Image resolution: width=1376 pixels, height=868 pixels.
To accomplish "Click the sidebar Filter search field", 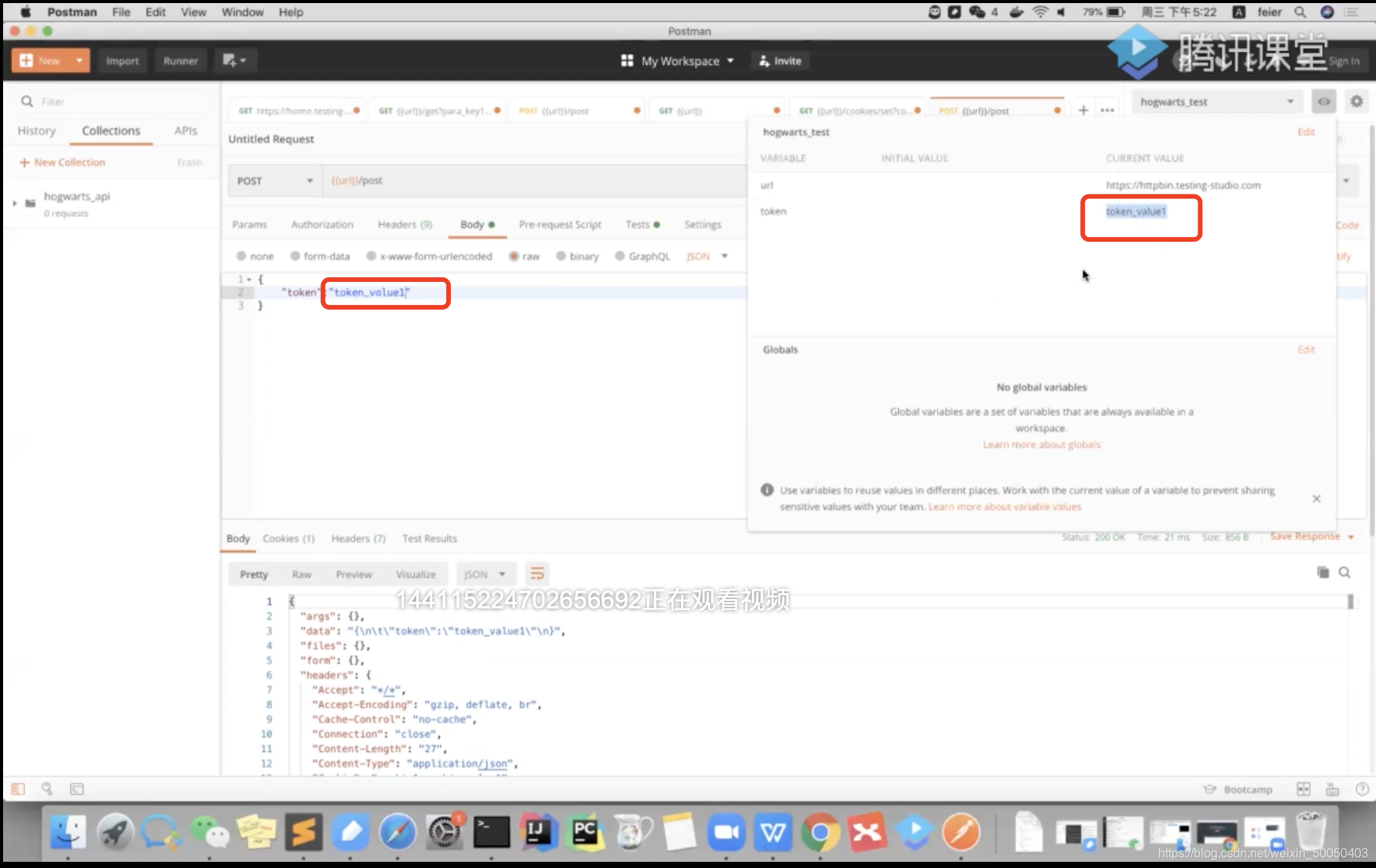I will [x=112, y=101].
